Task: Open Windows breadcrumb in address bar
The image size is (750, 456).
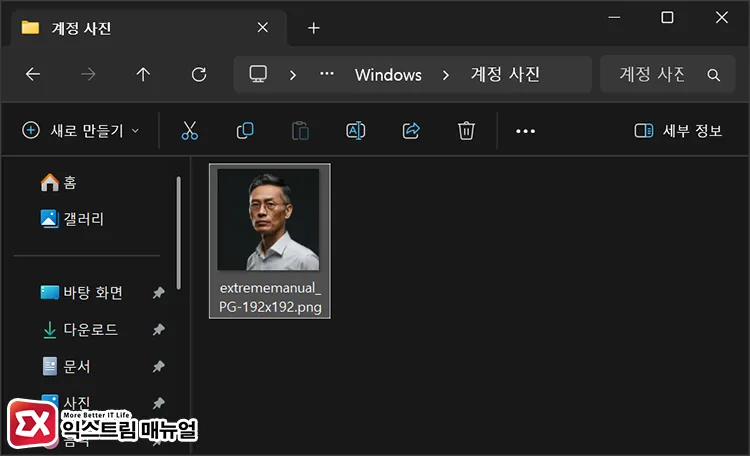Action: coord(388,75)
